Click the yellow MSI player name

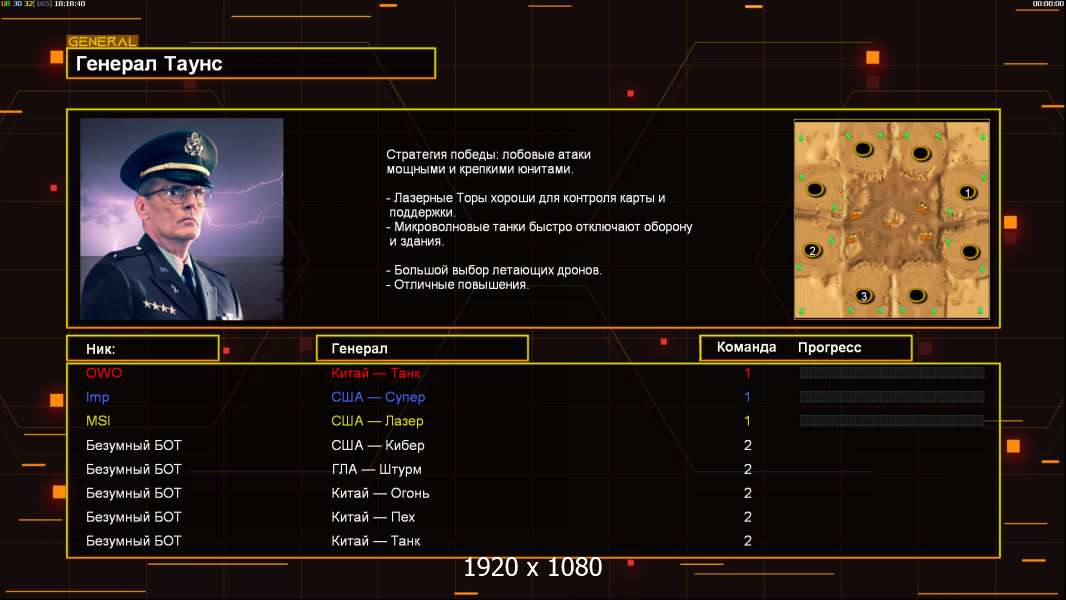(x=98, y=421)
